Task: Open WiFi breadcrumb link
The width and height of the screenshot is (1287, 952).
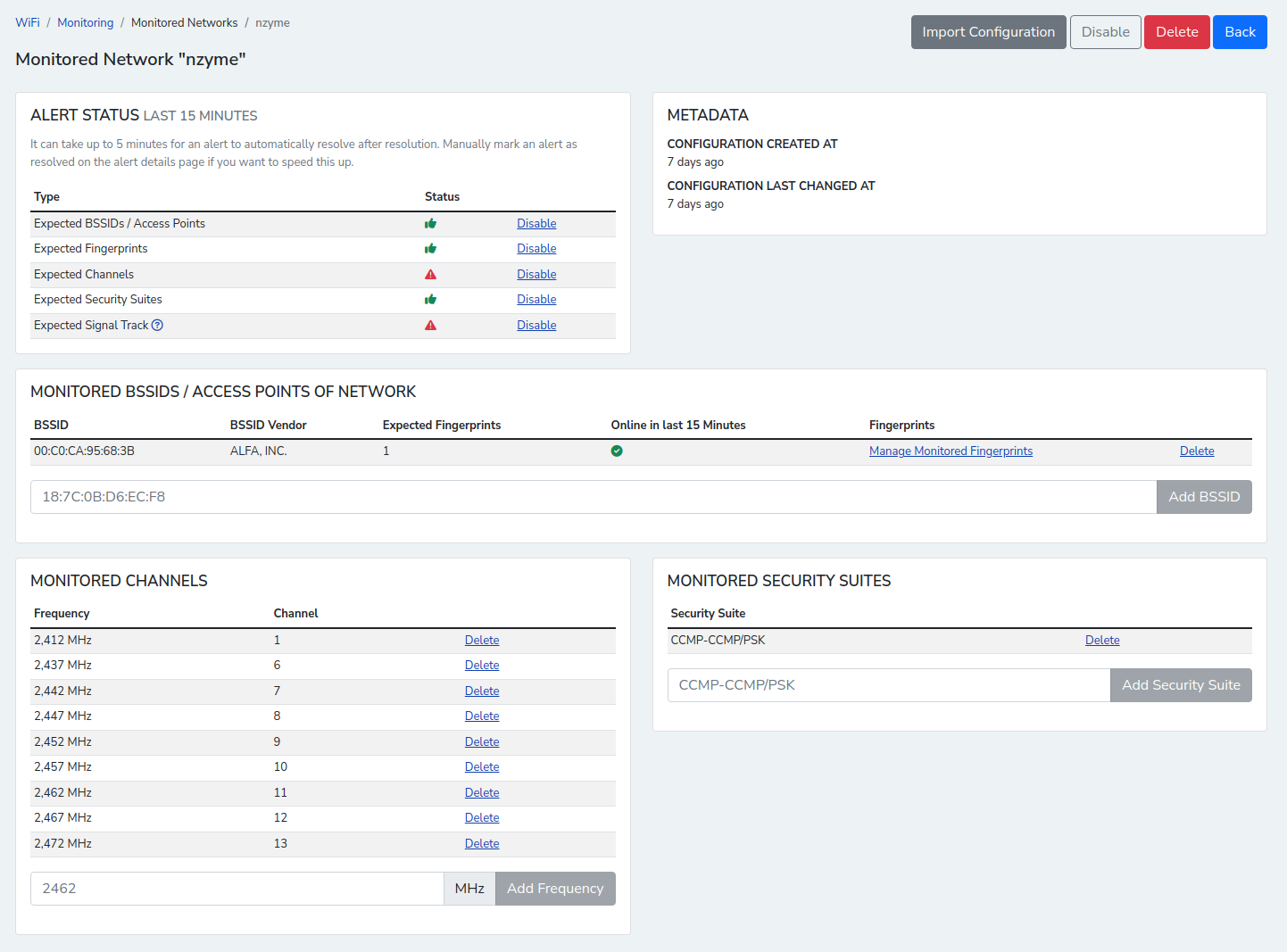Action: tap(28, 23)
